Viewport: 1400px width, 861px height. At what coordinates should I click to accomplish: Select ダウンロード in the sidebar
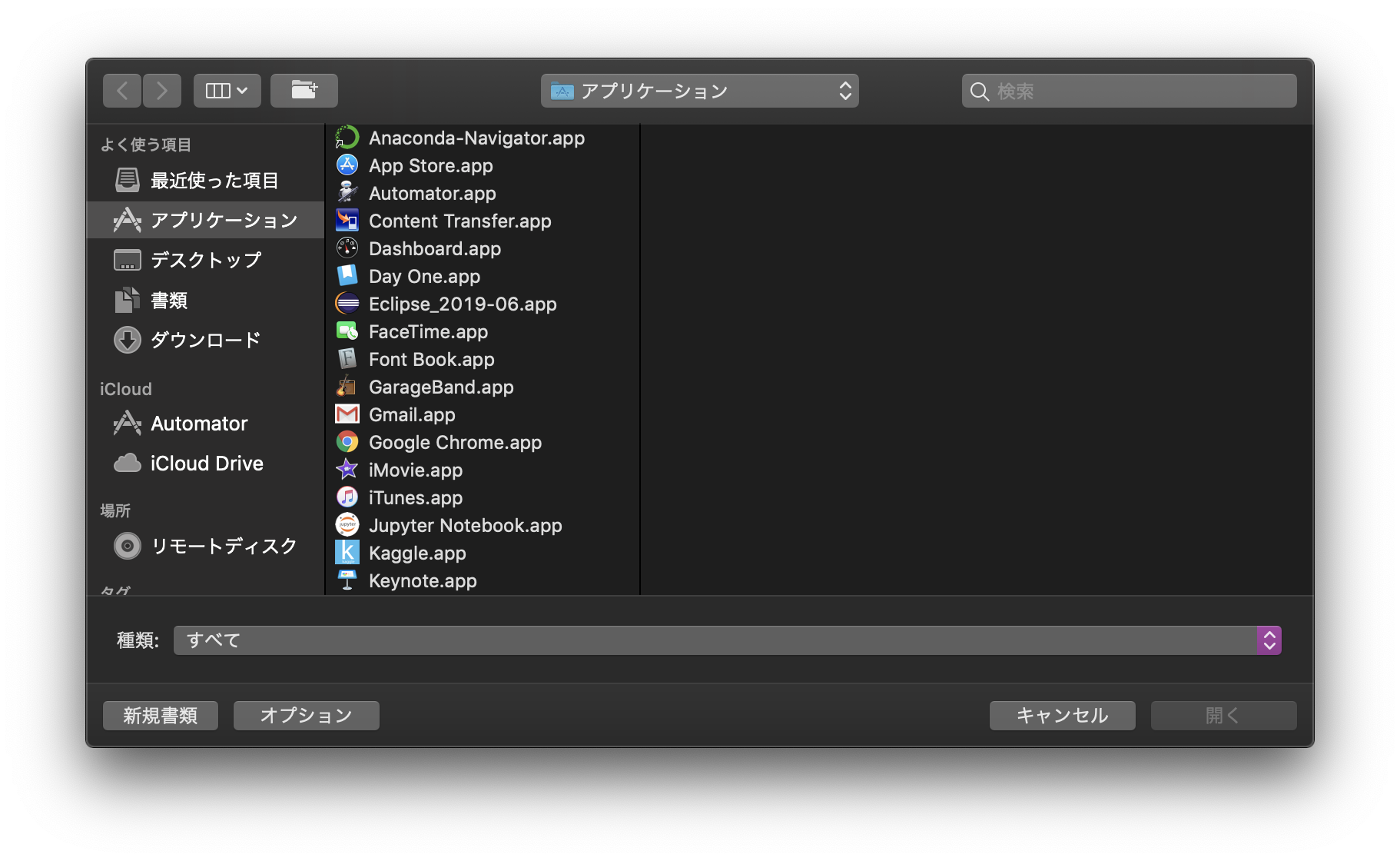[x=206, y=341]
